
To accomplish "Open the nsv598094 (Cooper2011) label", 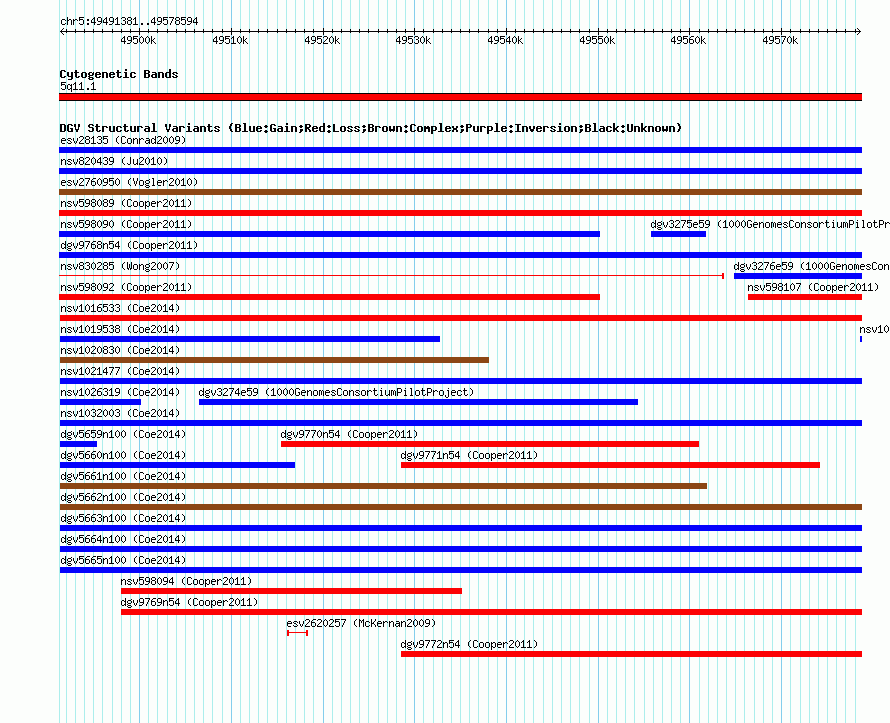I will click(186, 581).
